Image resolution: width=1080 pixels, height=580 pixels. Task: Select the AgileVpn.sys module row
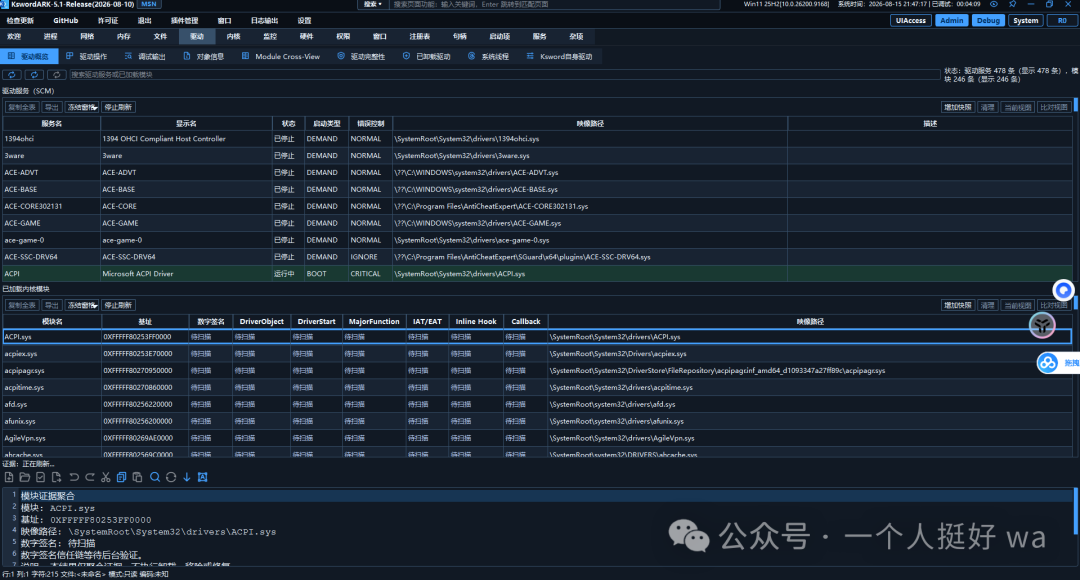[x=537, y=438]
